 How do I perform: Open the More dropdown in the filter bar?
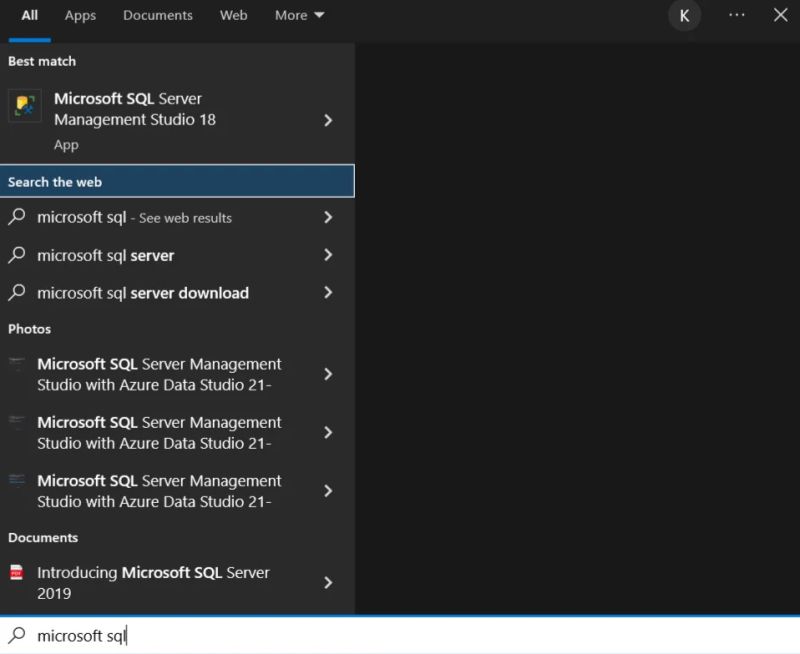coord(299,15)
